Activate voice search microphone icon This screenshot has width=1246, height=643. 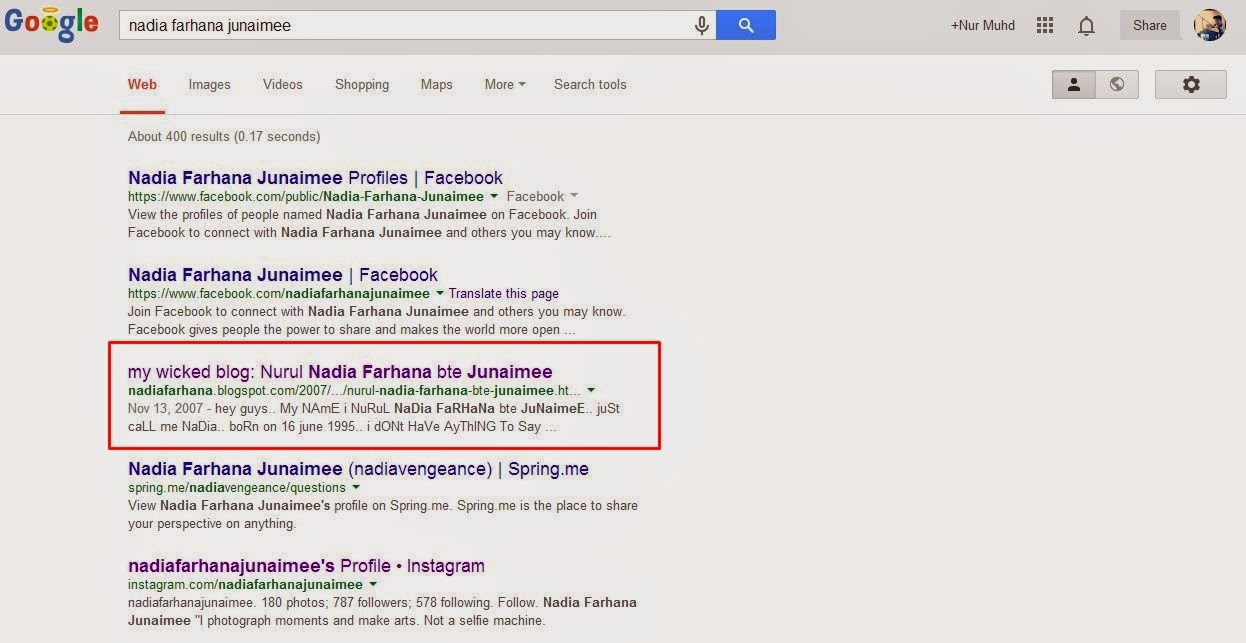coord(702,25)
